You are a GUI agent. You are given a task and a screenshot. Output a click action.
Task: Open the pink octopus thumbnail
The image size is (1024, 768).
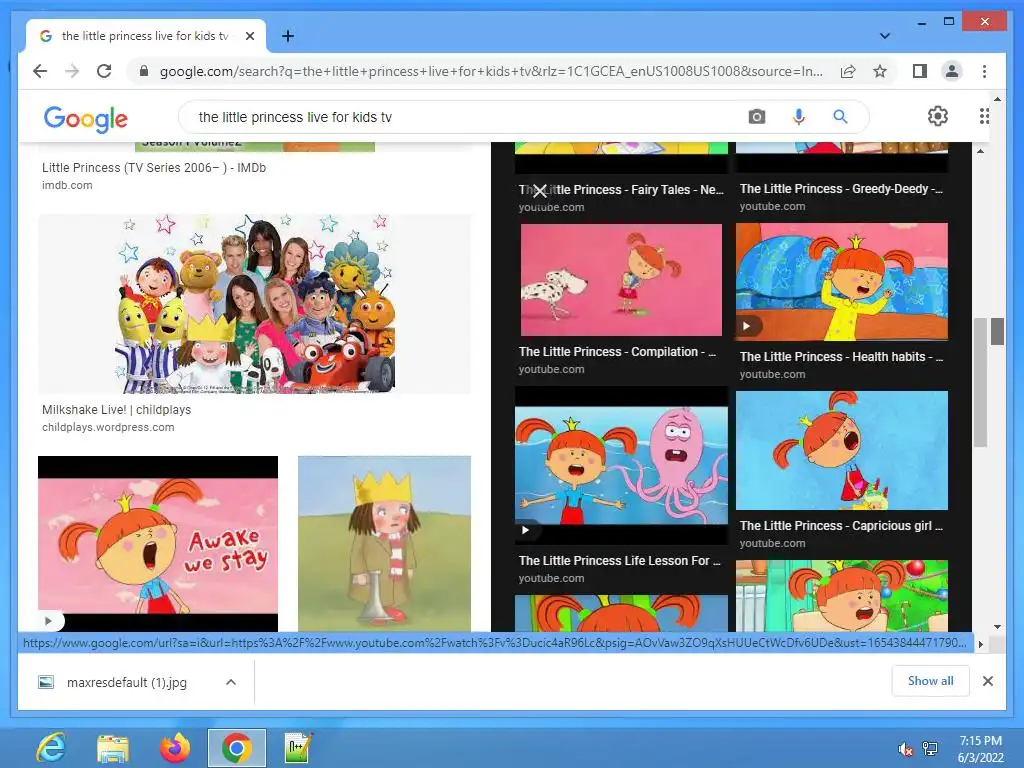[621, 465]
